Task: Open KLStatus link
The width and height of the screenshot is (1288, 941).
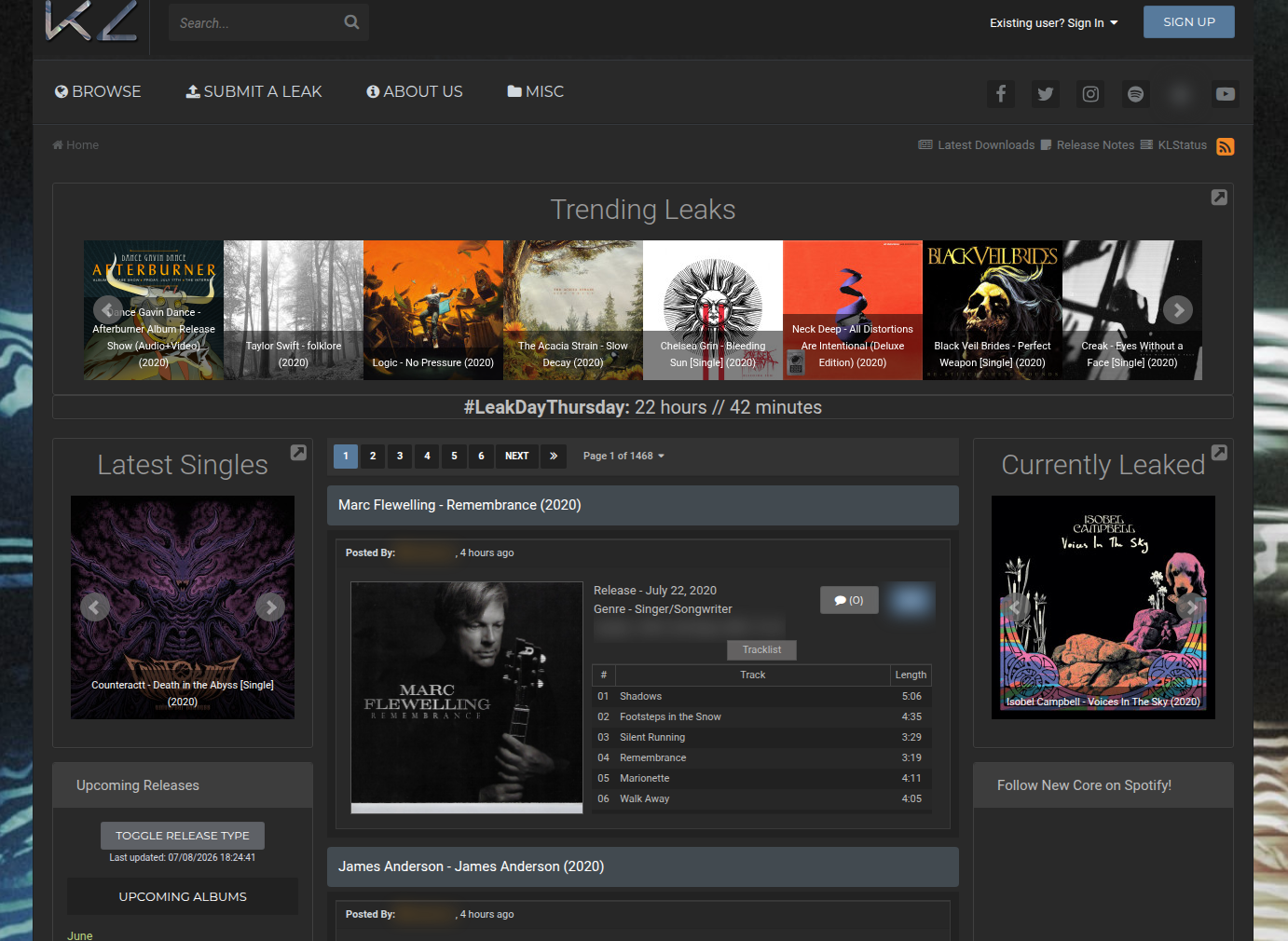Action: [x=1173, y=145]
